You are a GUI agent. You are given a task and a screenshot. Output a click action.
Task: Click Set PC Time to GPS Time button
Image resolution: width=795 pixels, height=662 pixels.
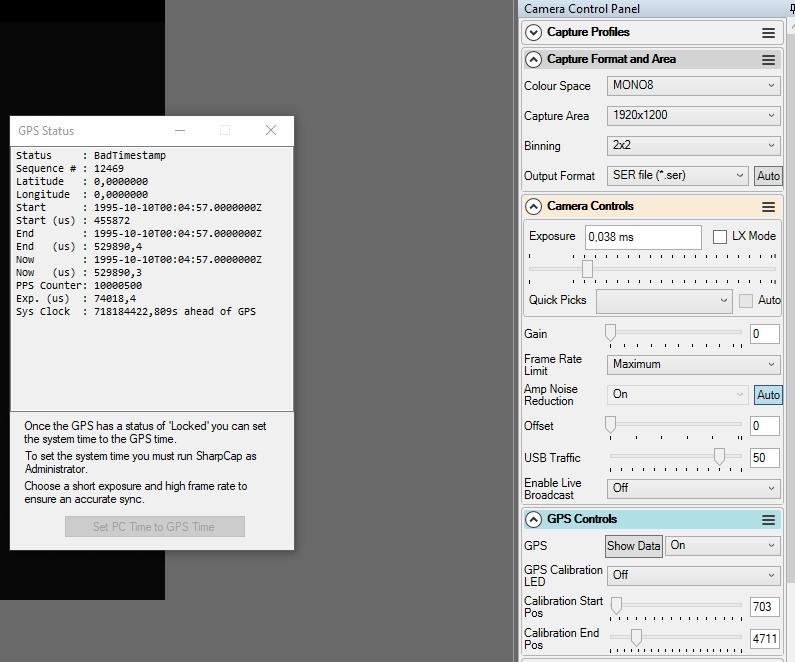coord(155,527)
